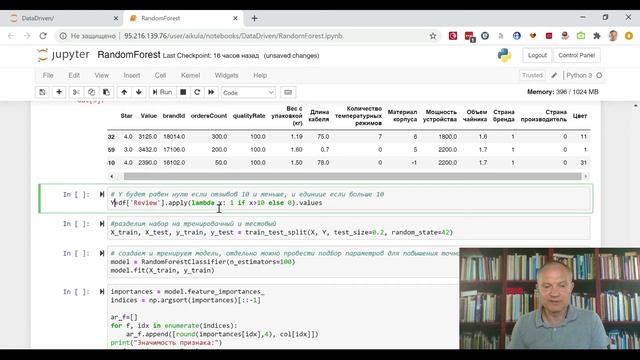Click into the model.fit code line
This screenshot has height=360, width=640.
click(x=162, y=270)
